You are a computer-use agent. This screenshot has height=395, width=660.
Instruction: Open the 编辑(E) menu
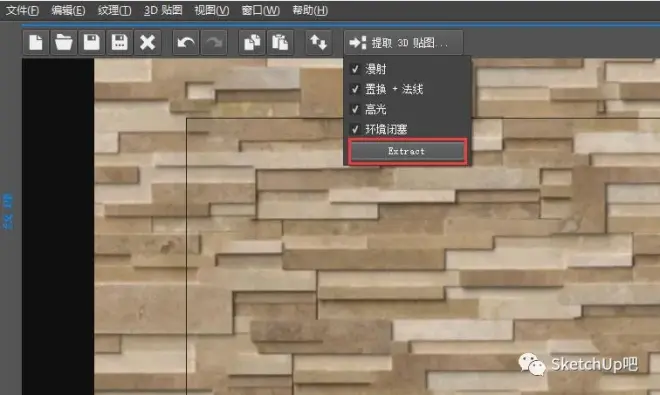click(68, 10)
